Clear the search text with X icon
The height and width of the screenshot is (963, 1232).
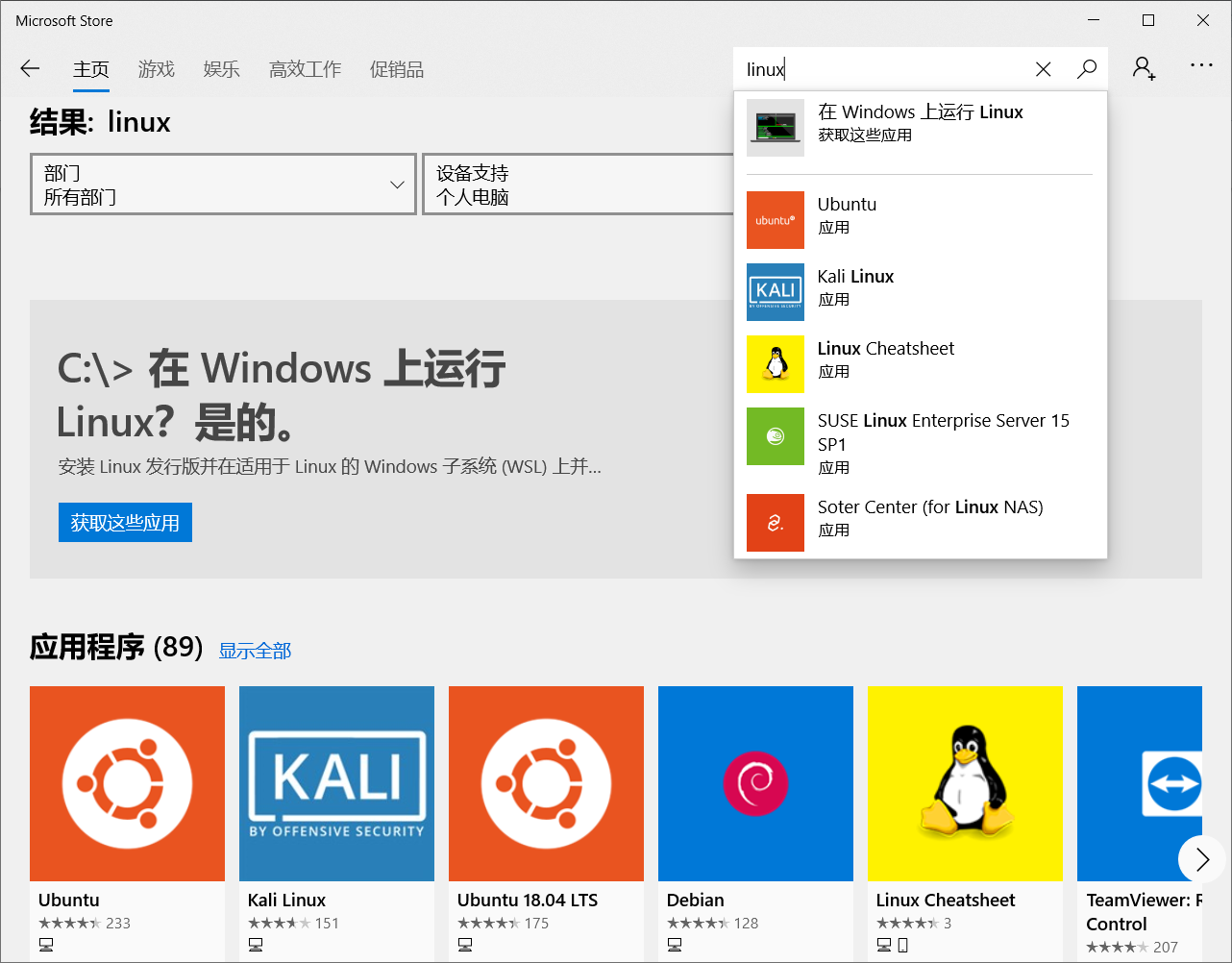(1043, 69)
